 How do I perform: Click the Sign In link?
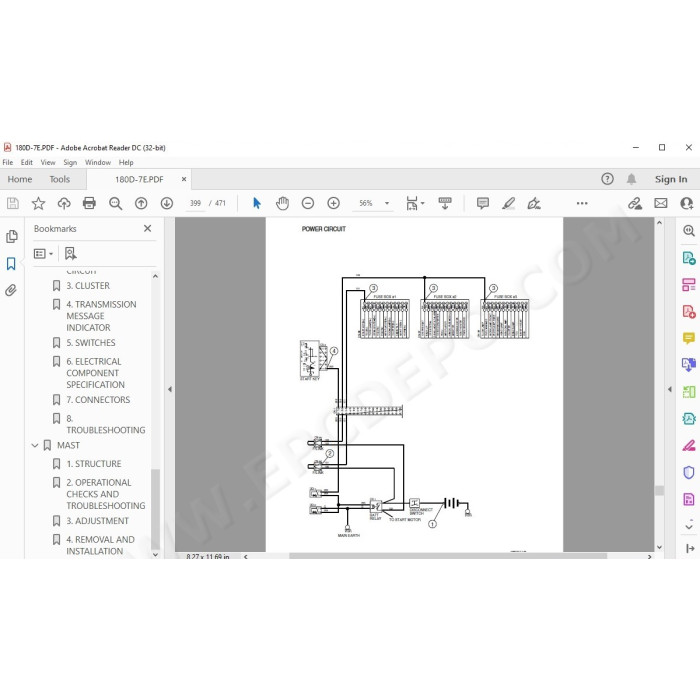(671, 179)
